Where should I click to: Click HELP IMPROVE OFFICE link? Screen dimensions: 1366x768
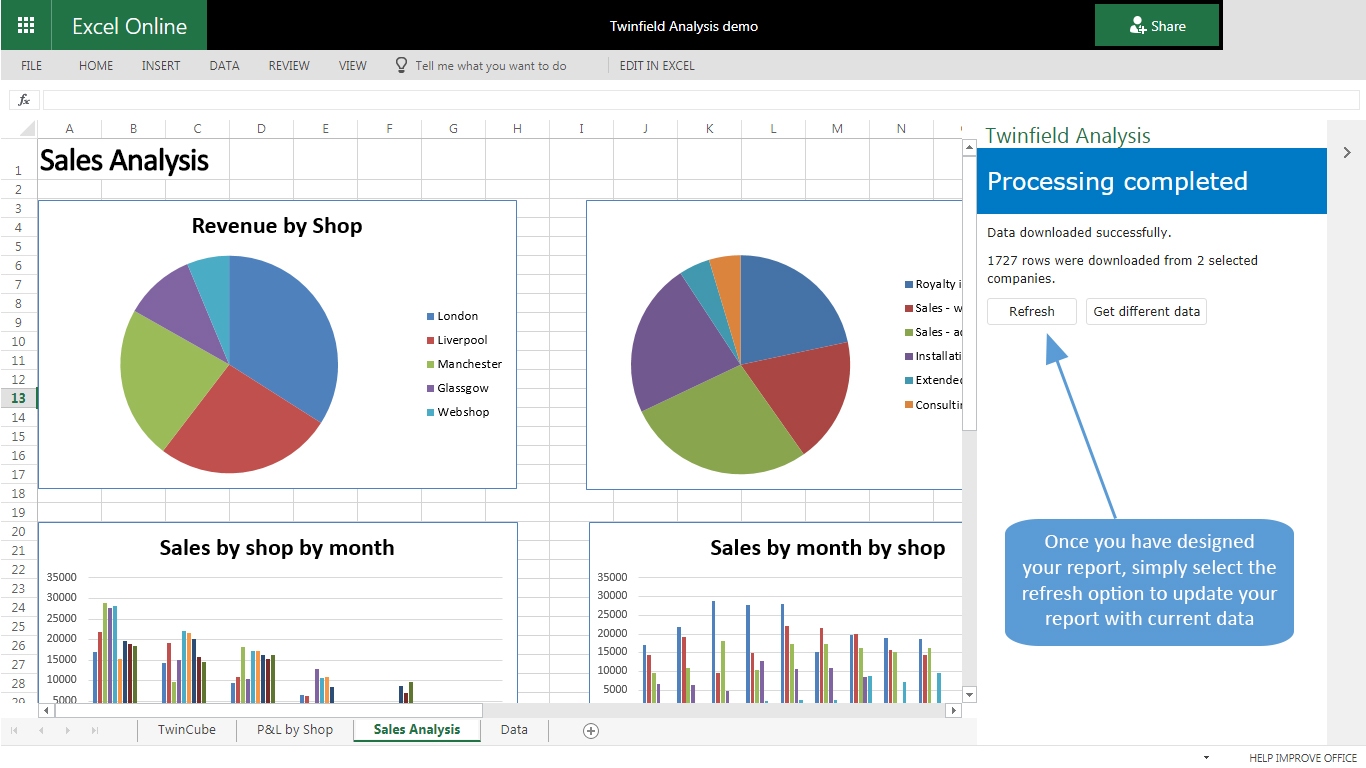point(1303,758)
